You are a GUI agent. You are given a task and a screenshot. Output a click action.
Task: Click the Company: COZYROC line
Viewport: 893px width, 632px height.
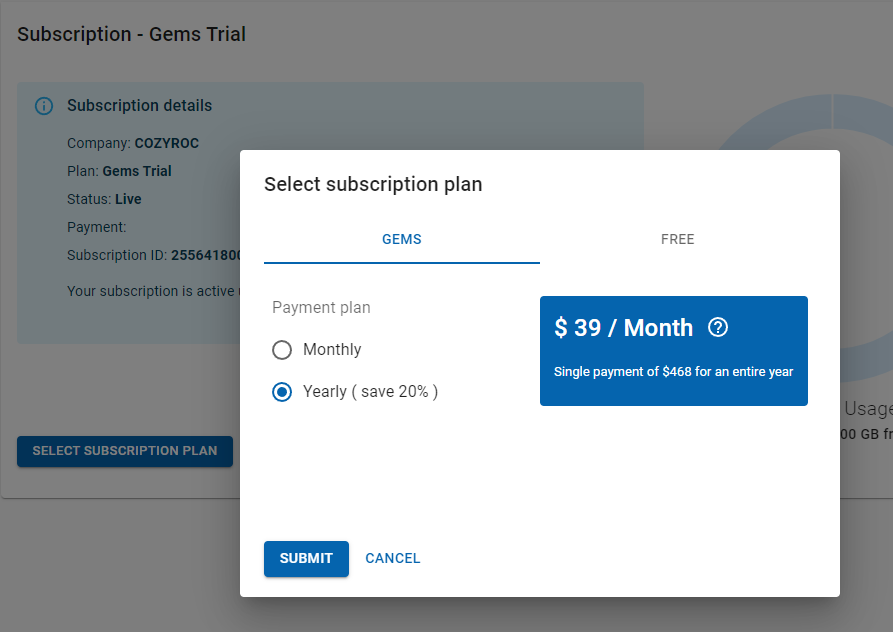[x=133, y=143]
